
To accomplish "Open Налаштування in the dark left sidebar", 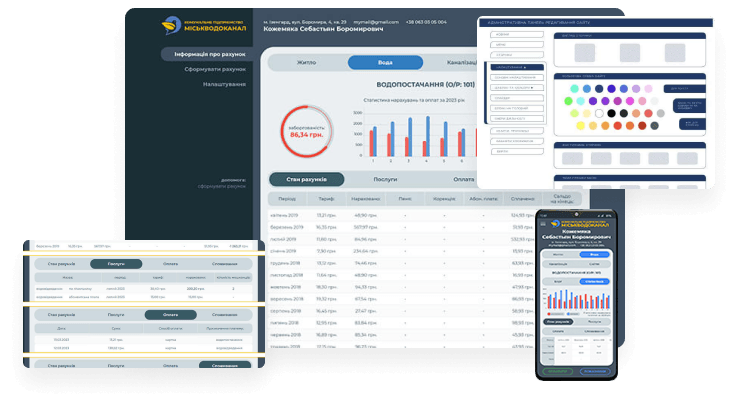I will pos(224,84).
